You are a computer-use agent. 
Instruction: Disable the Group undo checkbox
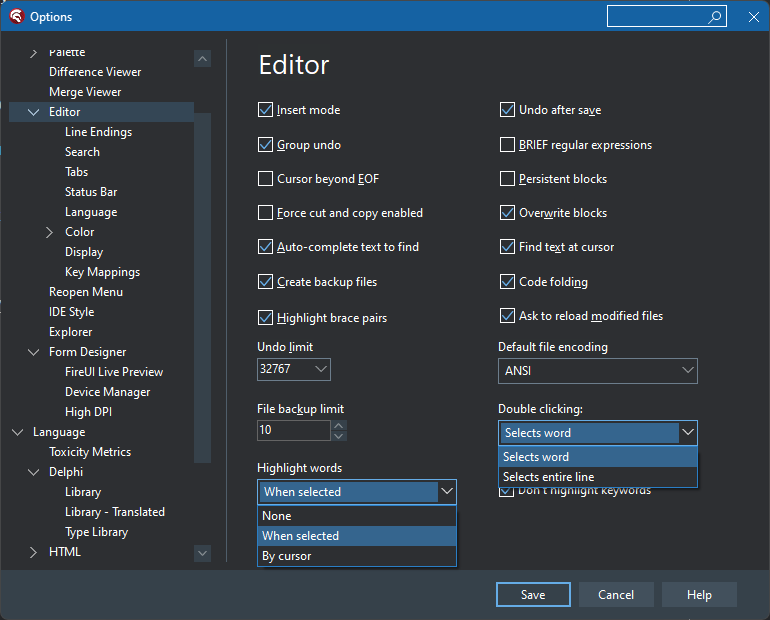[x=266, y=145]
